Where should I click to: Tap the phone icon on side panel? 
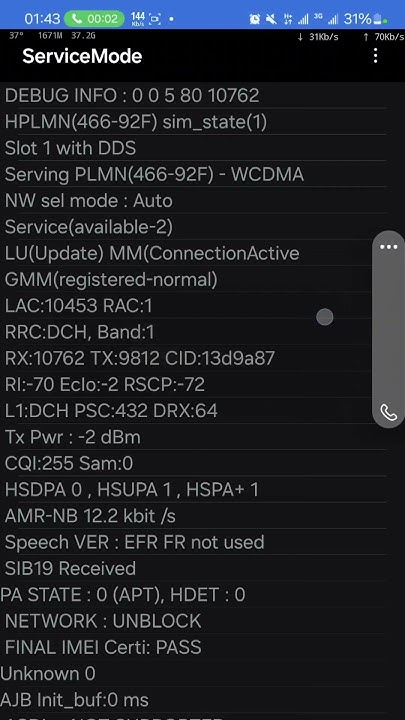pos(388,412)
